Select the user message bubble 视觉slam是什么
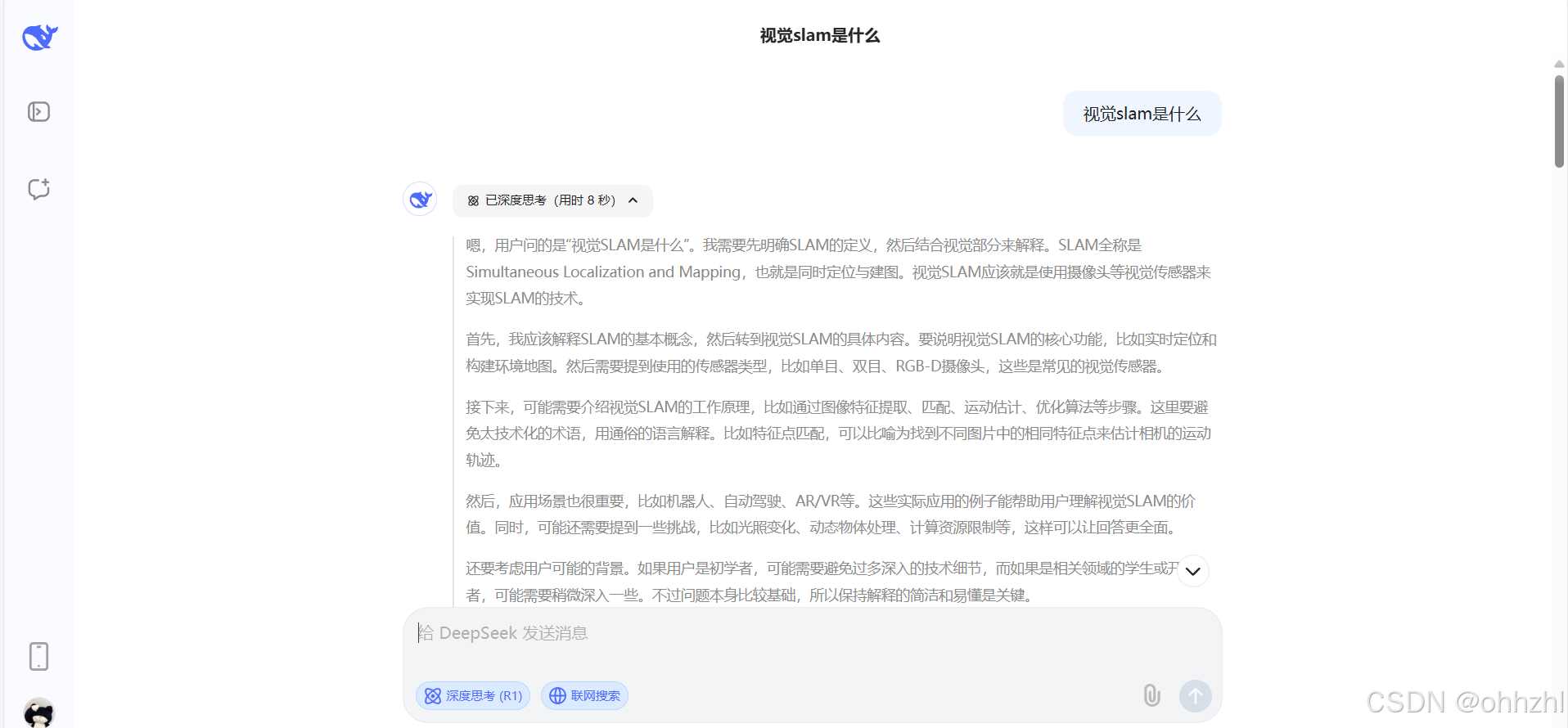The width and height of the screenshot is (1568, 728). [1142, 114]
